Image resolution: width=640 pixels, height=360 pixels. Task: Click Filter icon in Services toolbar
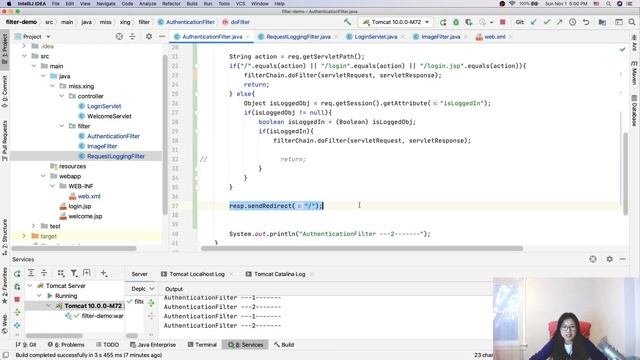click(x=74, y=273)
